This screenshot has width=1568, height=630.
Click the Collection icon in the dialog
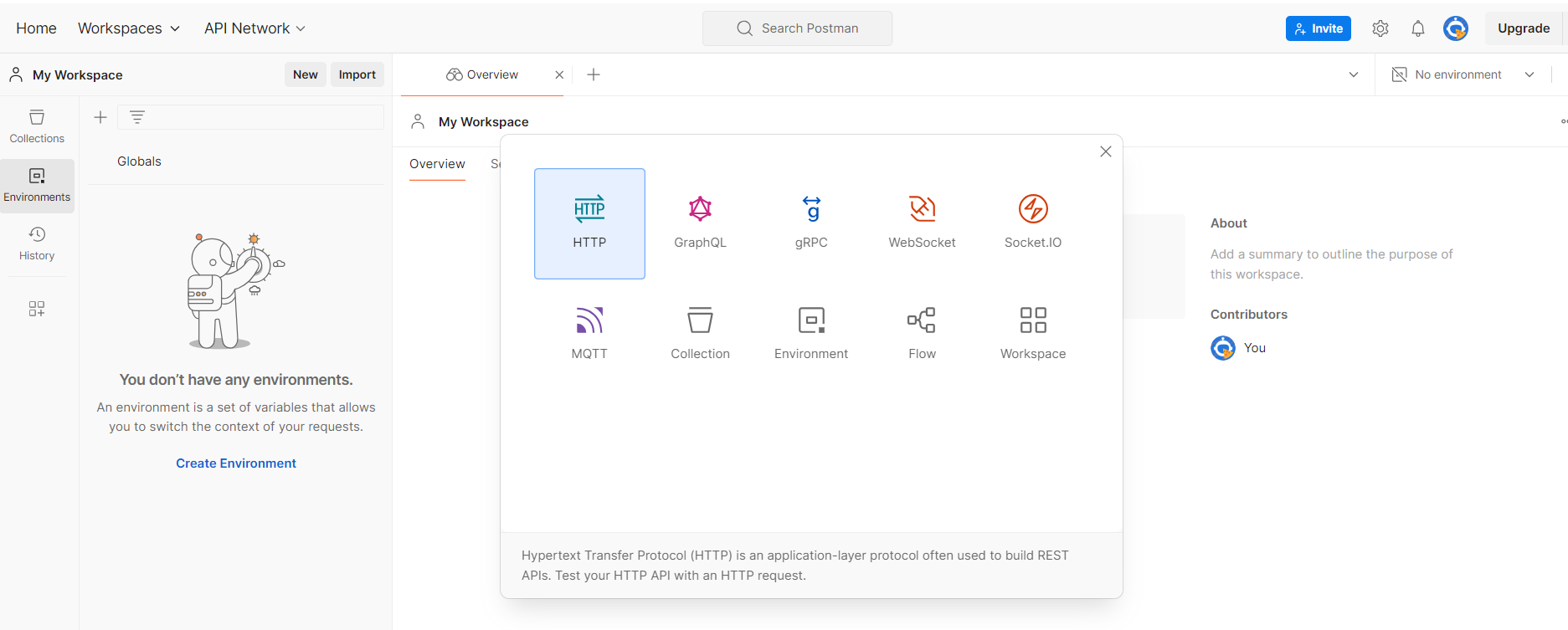pos(700,320)
